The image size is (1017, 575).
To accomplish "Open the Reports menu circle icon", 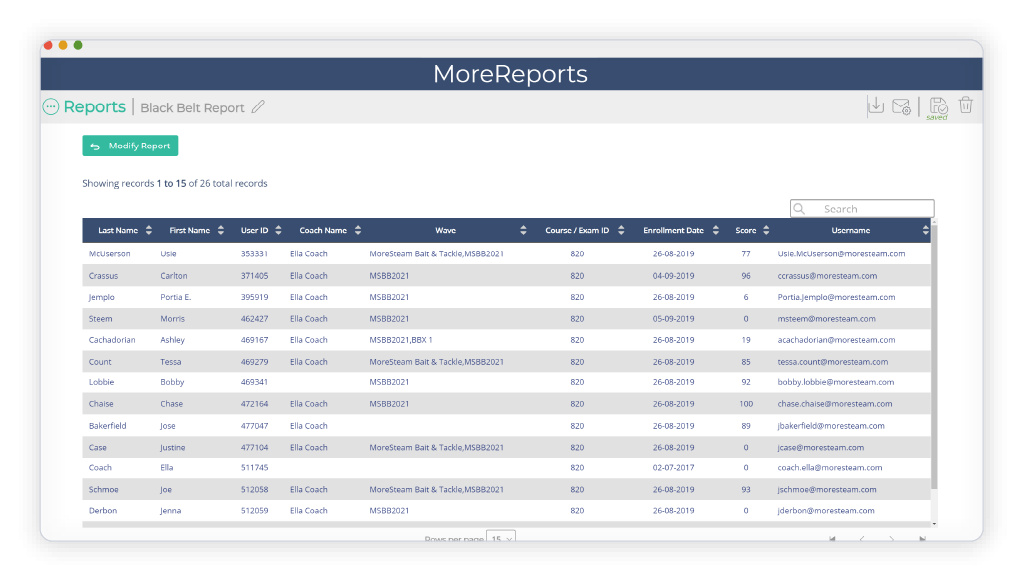I will tap(51, 107).
